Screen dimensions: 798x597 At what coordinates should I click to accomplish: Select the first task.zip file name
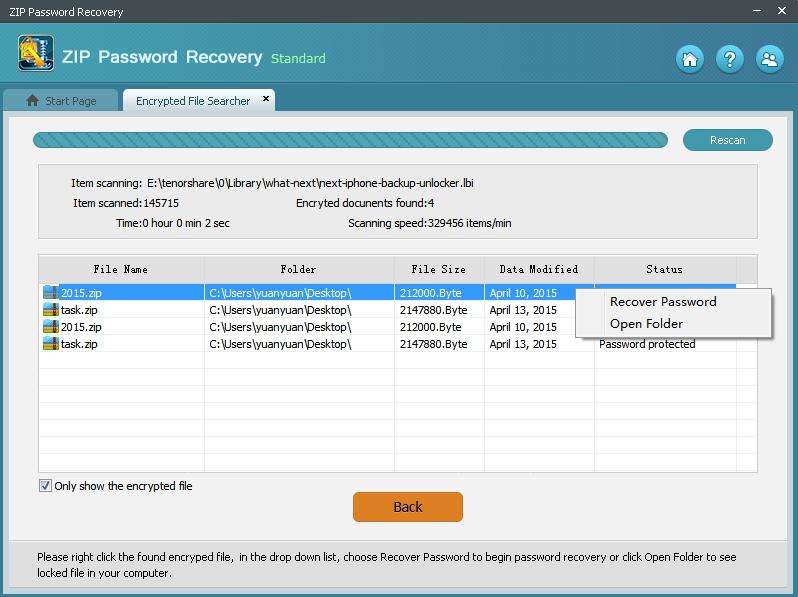[79, 310]
